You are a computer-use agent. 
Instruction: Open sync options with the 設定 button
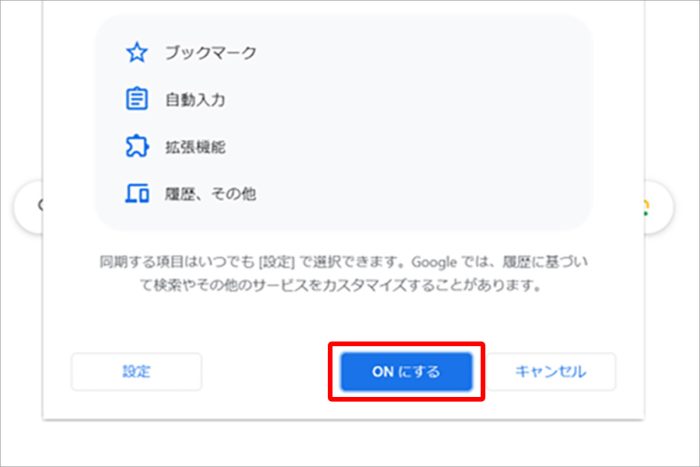click(136, 371)
